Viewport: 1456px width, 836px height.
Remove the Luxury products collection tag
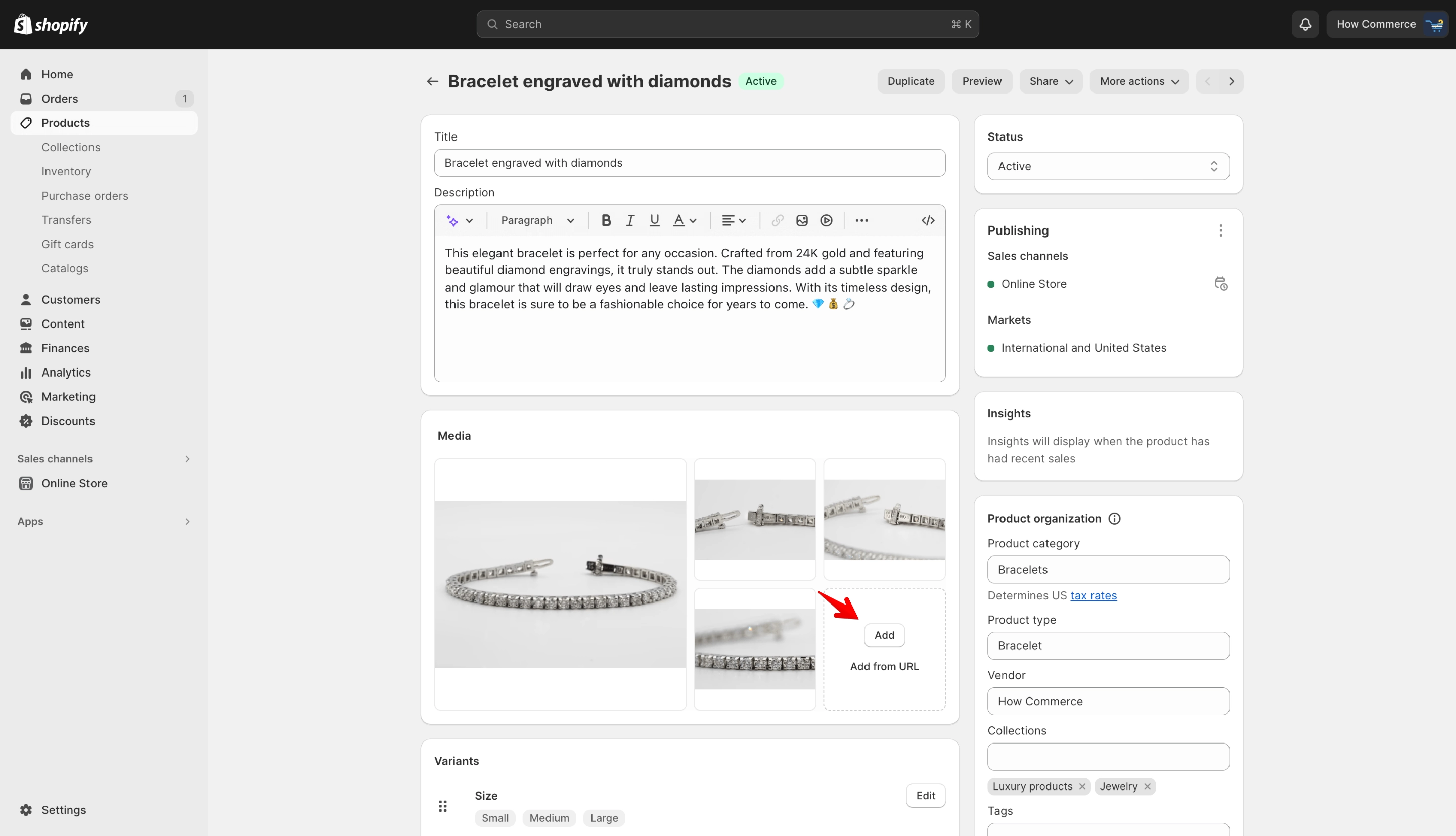[1082, 786]
